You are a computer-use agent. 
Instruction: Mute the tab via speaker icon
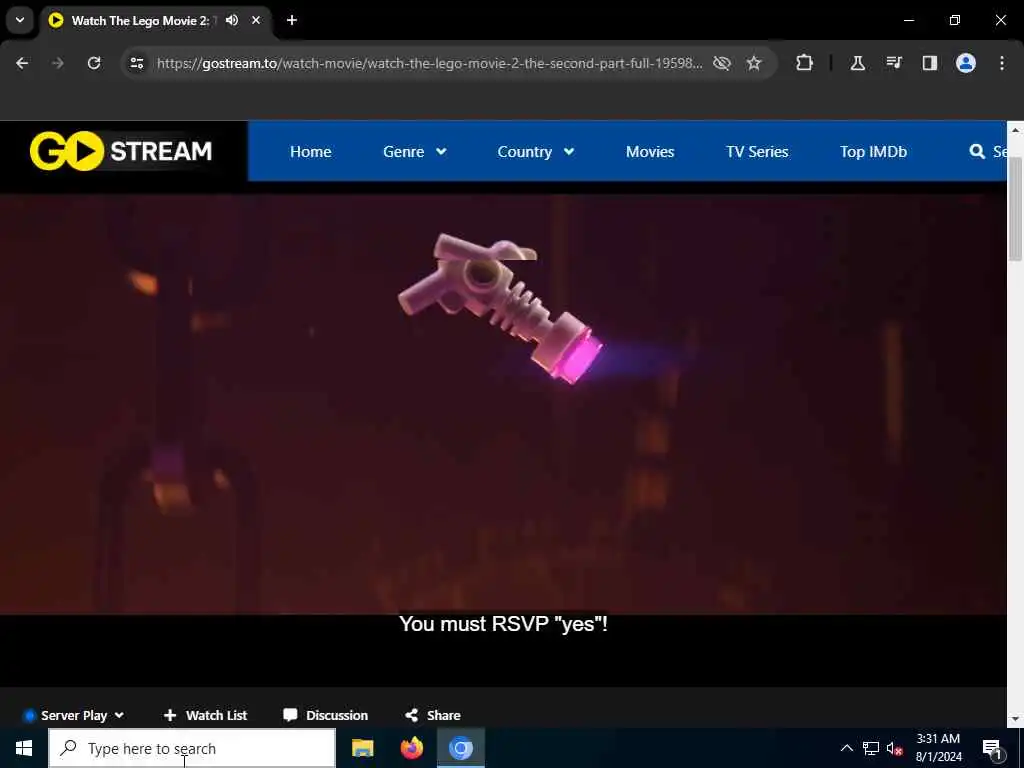pyautogui.click(x=232, y=20)
